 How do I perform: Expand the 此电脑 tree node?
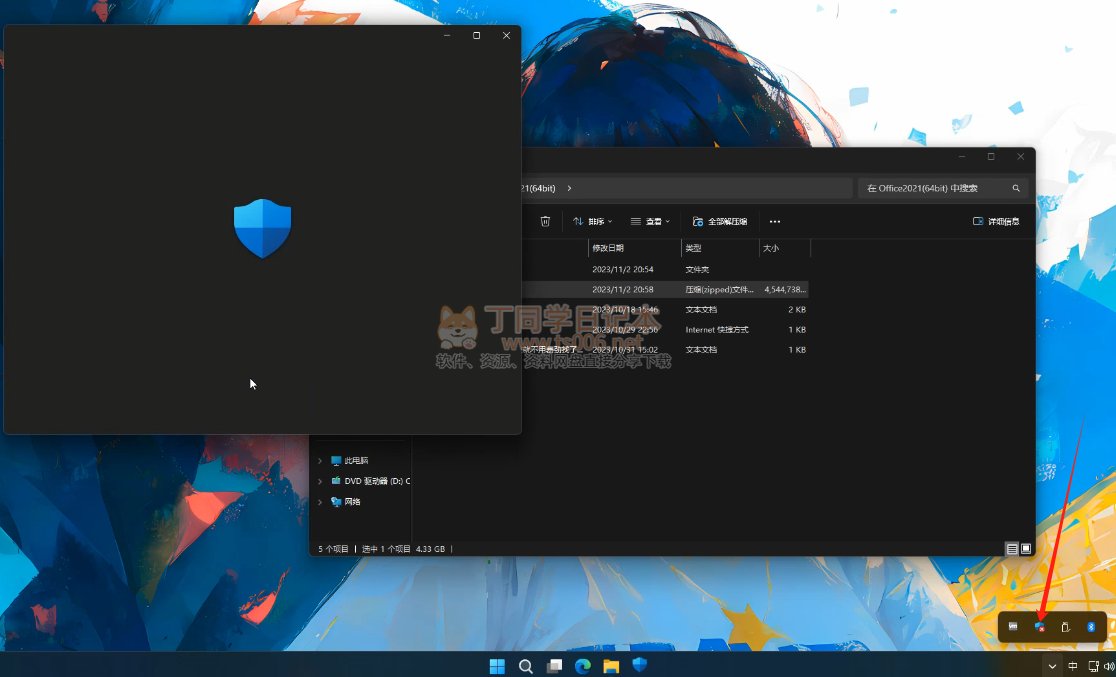(320, 461)
